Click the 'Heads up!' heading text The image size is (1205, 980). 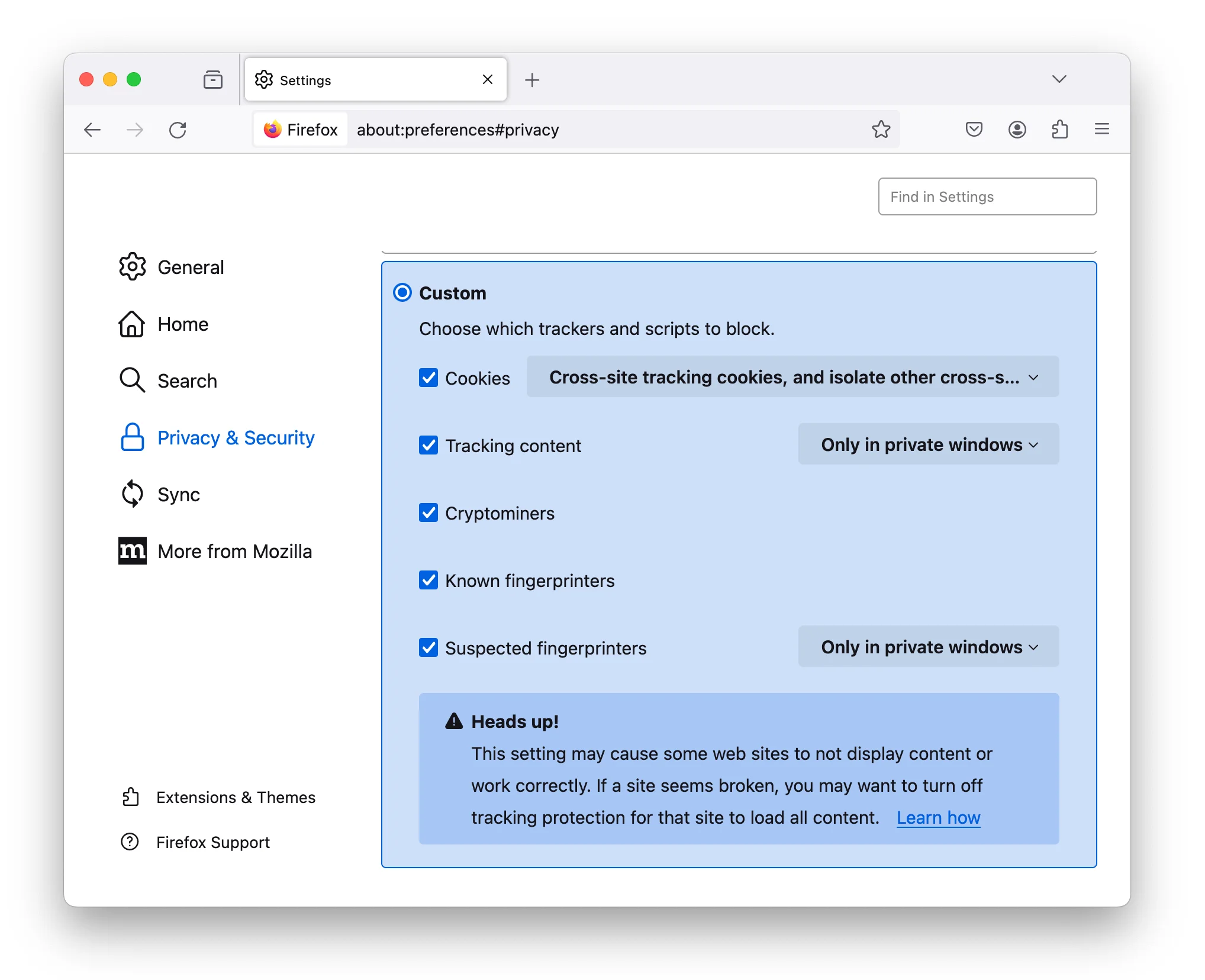click(515, 721)
